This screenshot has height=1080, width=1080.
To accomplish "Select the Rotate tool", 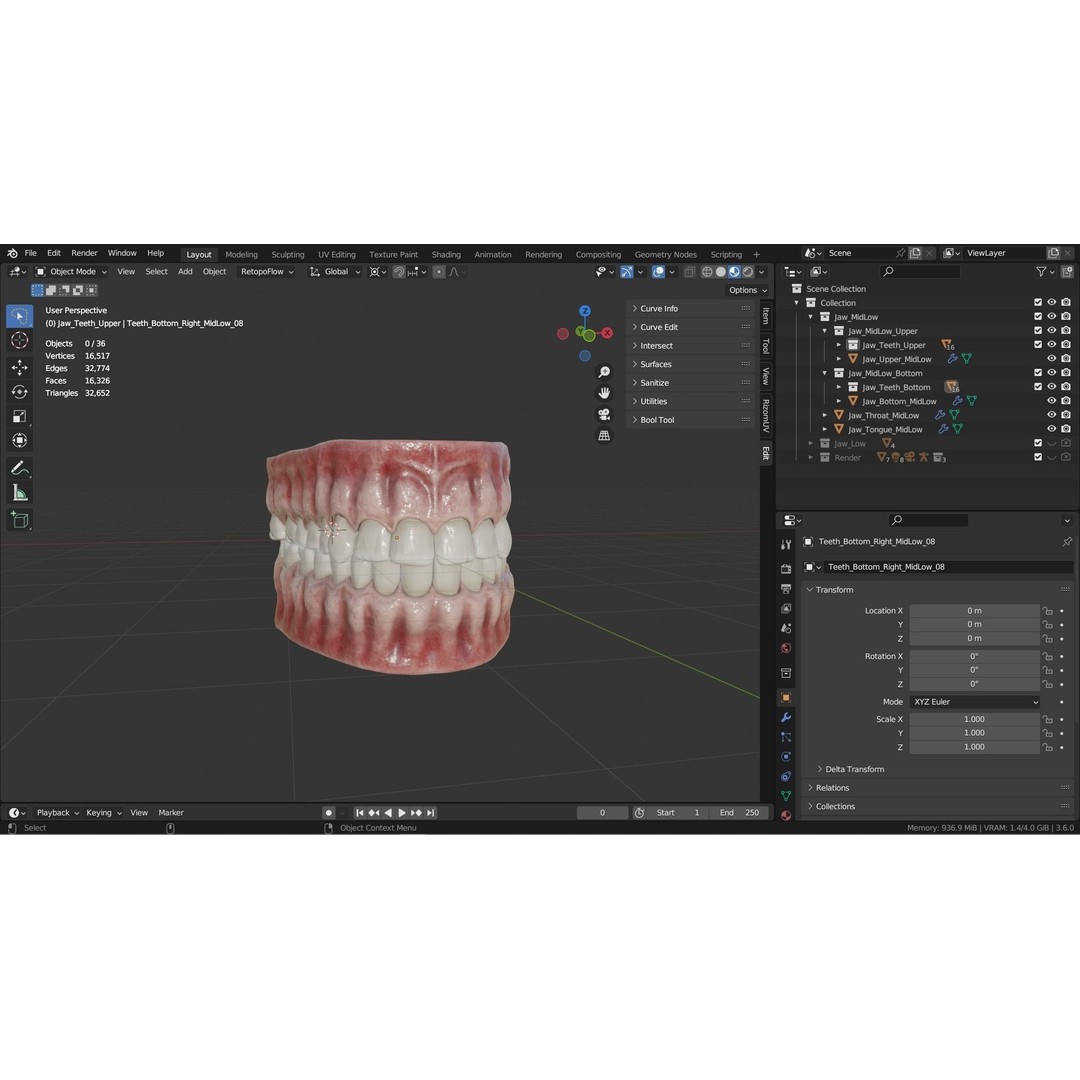I will (20, 390).
